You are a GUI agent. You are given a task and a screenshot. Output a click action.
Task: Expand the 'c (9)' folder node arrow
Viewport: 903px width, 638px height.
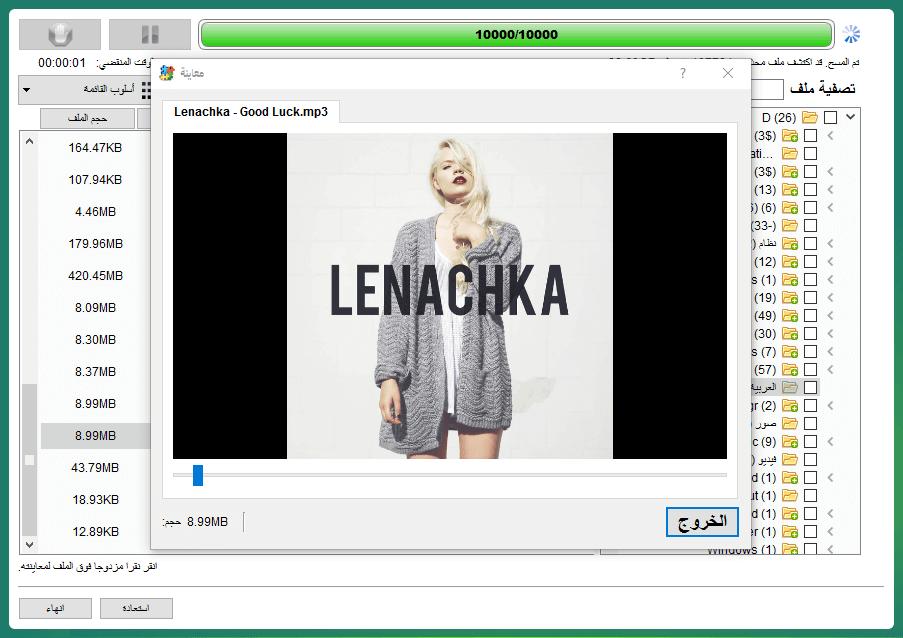(830, 442)
